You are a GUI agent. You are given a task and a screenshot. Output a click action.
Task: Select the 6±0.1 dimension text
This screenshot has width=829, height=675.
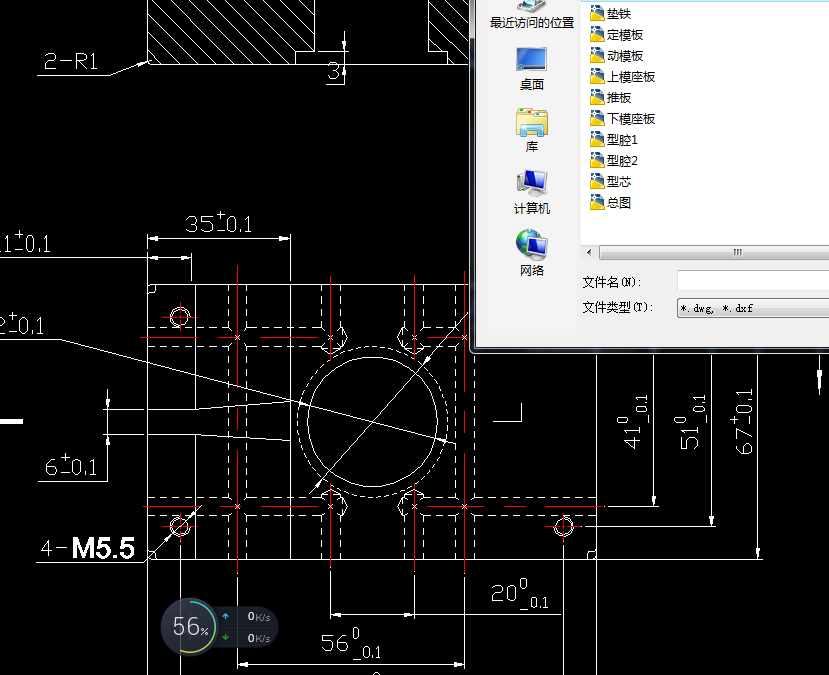70,466
